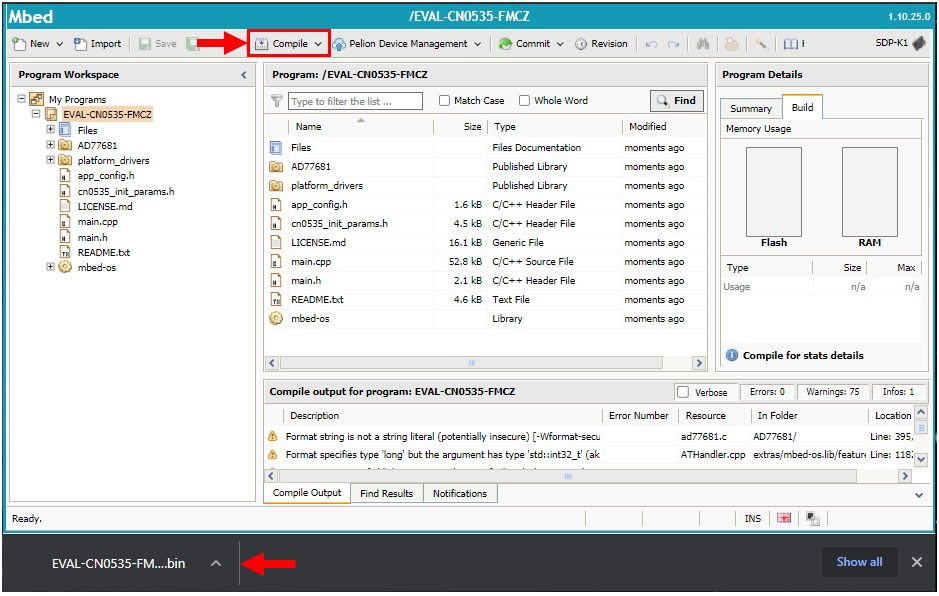Viewport: 939px width, 596px height.
Task: Select main.cpp in workspace tree
Action: coord(98,222)
